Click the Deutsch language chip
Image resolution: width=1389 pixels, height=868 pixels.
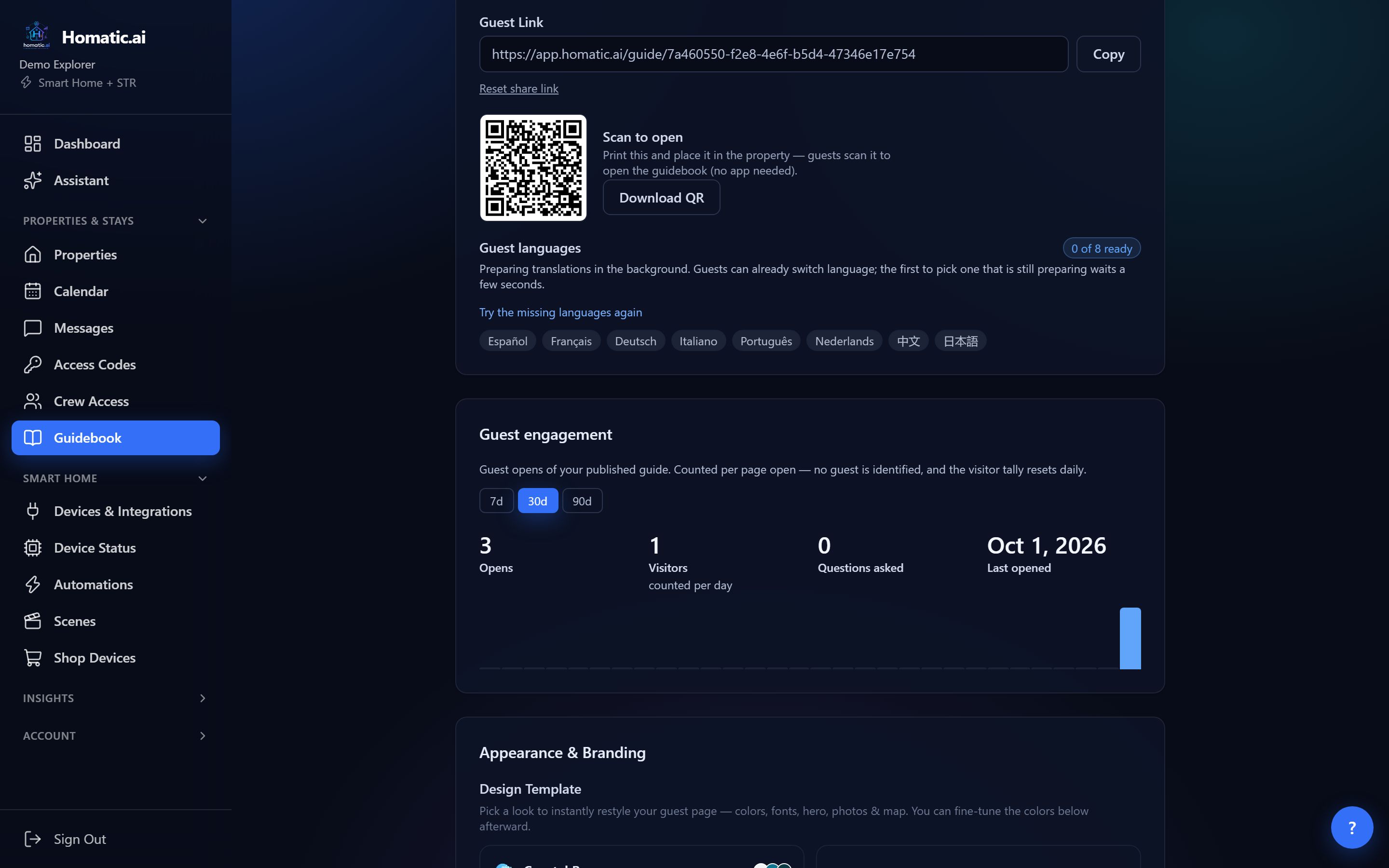pos(635,341)
